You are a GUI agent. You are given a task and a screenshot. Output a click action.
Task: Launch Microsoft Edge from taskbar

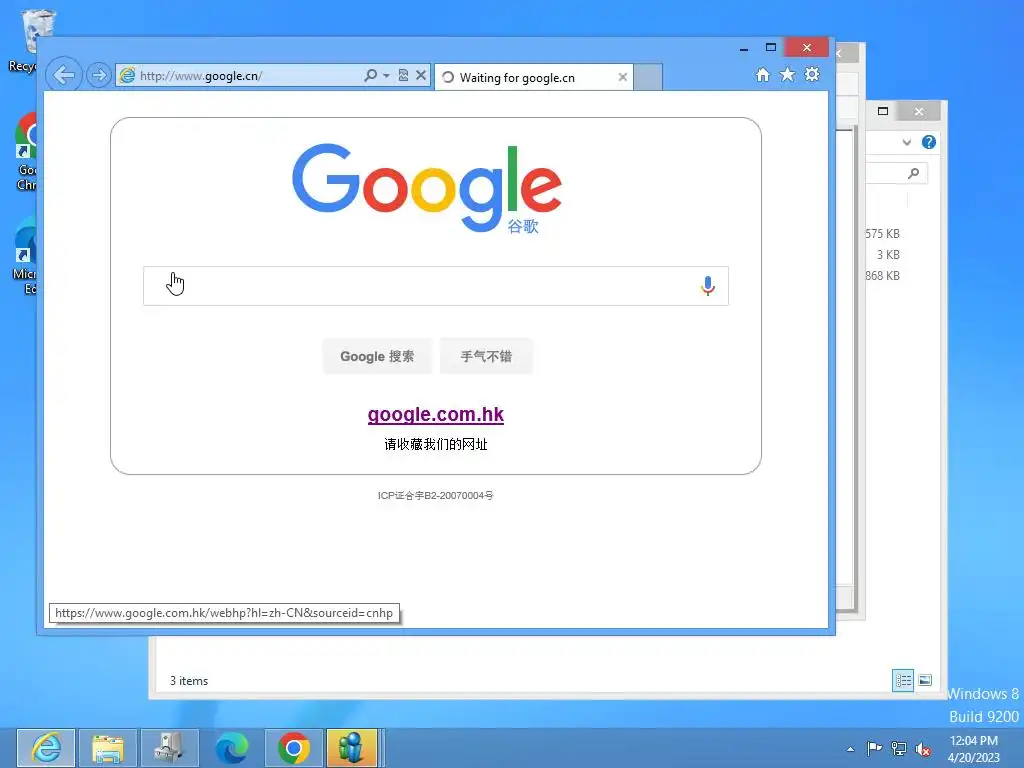(x=232, y=748)
